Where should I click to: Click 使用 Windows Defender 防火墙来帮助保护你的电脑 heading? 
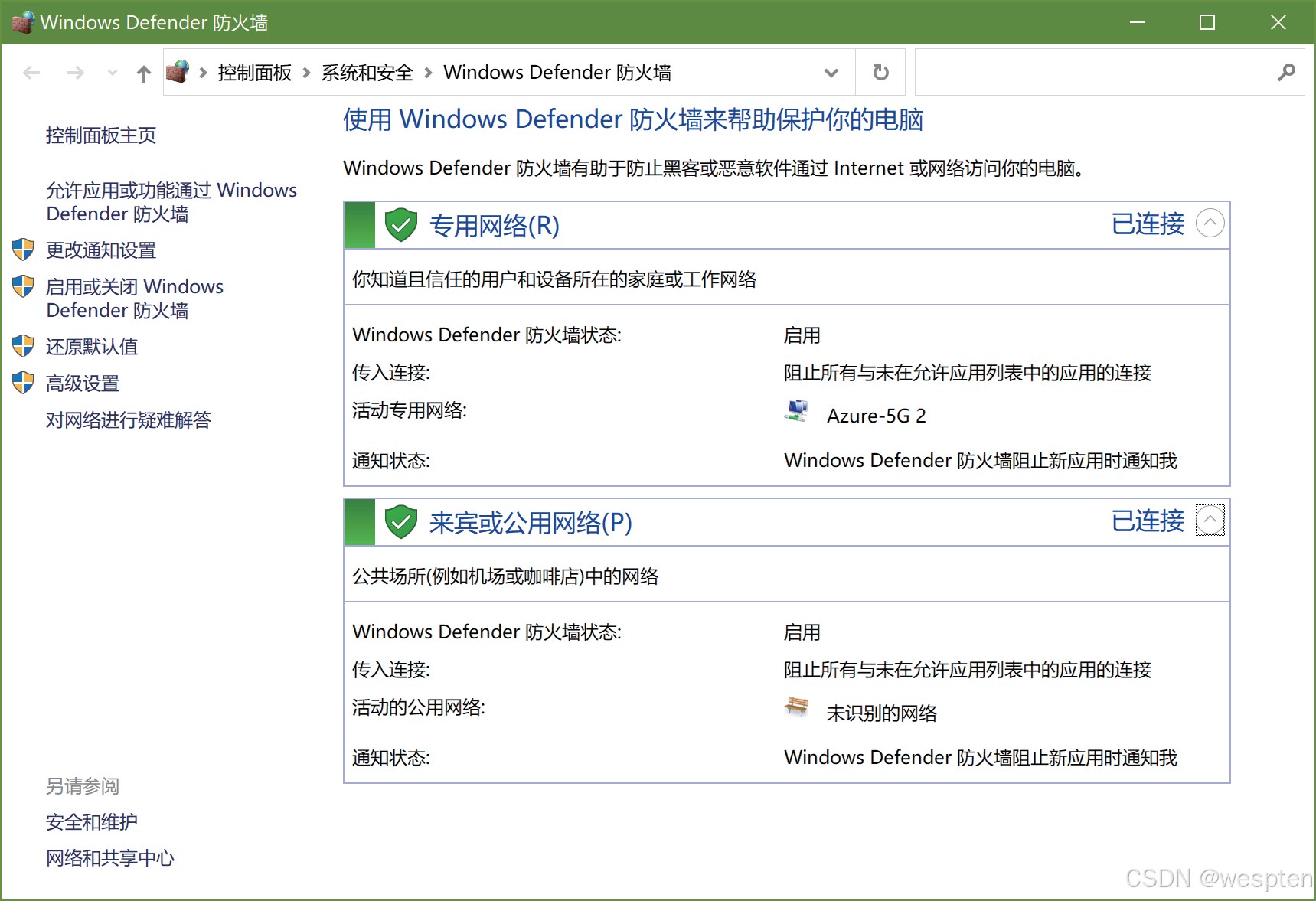[x=633, y=119]
